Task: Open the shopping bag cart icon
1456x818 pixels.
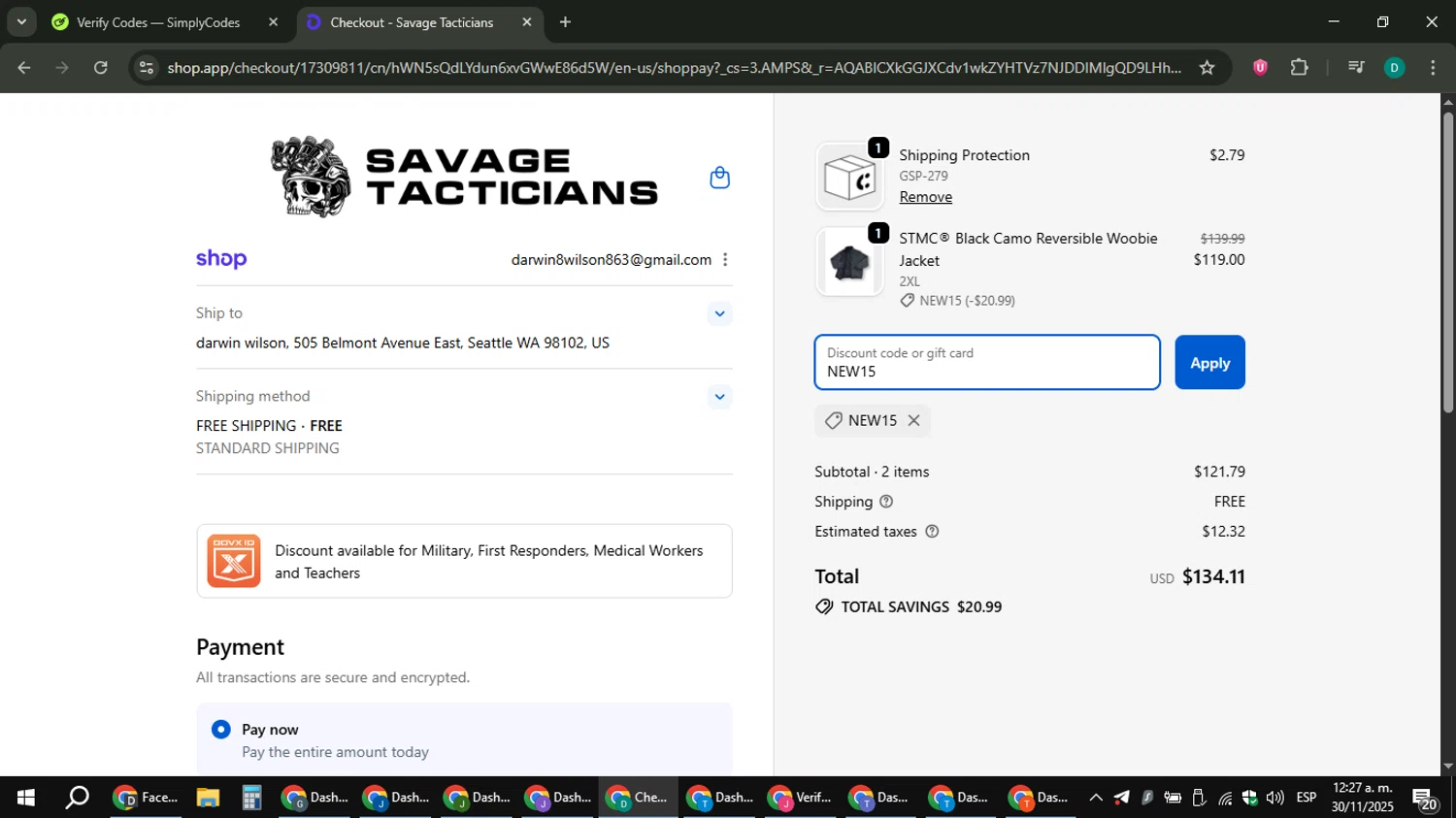Action: tap(719, 178)
